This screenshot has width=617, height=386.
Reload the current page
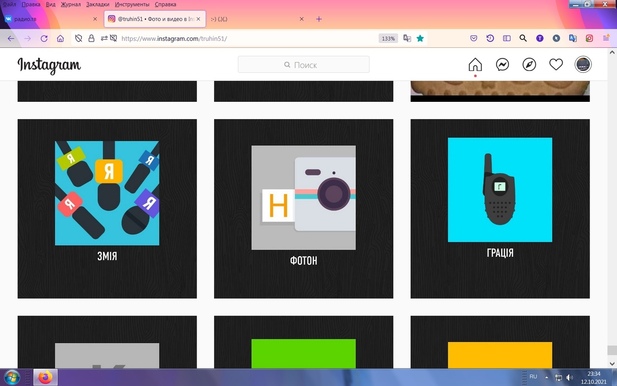pyautogui.click(x=44, y=39)
